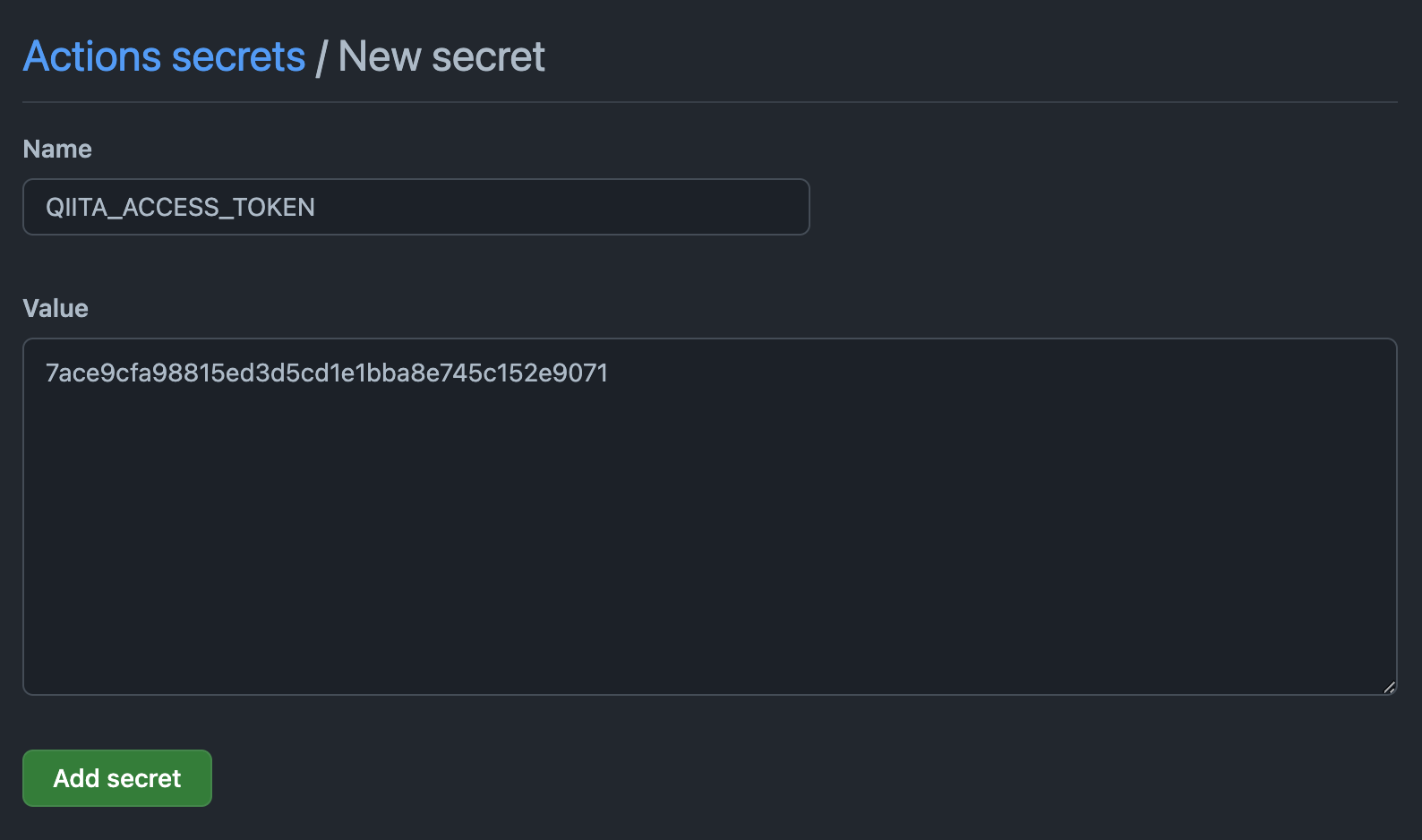Image resolution: width=1422 pixels, height=840 pixels.
Task: Focus the Value text area
Action: pos(709,516)
